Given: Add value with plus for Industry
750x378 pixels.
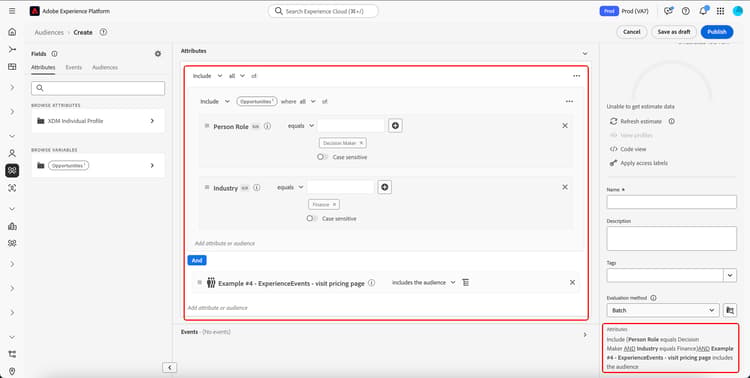Looking at the screenshot, I should [385, 187].
